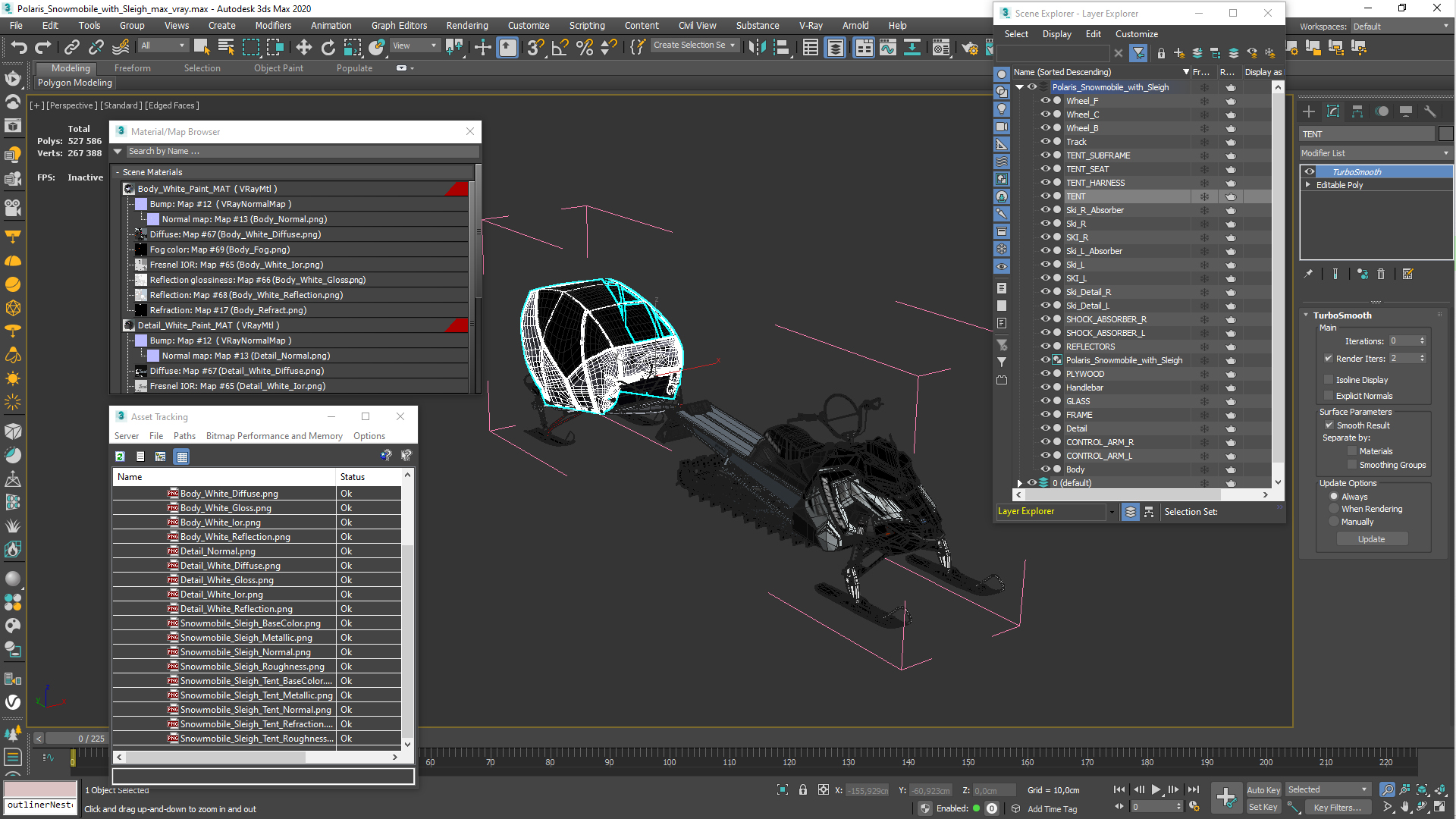Click the Set Key button
1456x819 pixels.
(x=1263, y=807)
